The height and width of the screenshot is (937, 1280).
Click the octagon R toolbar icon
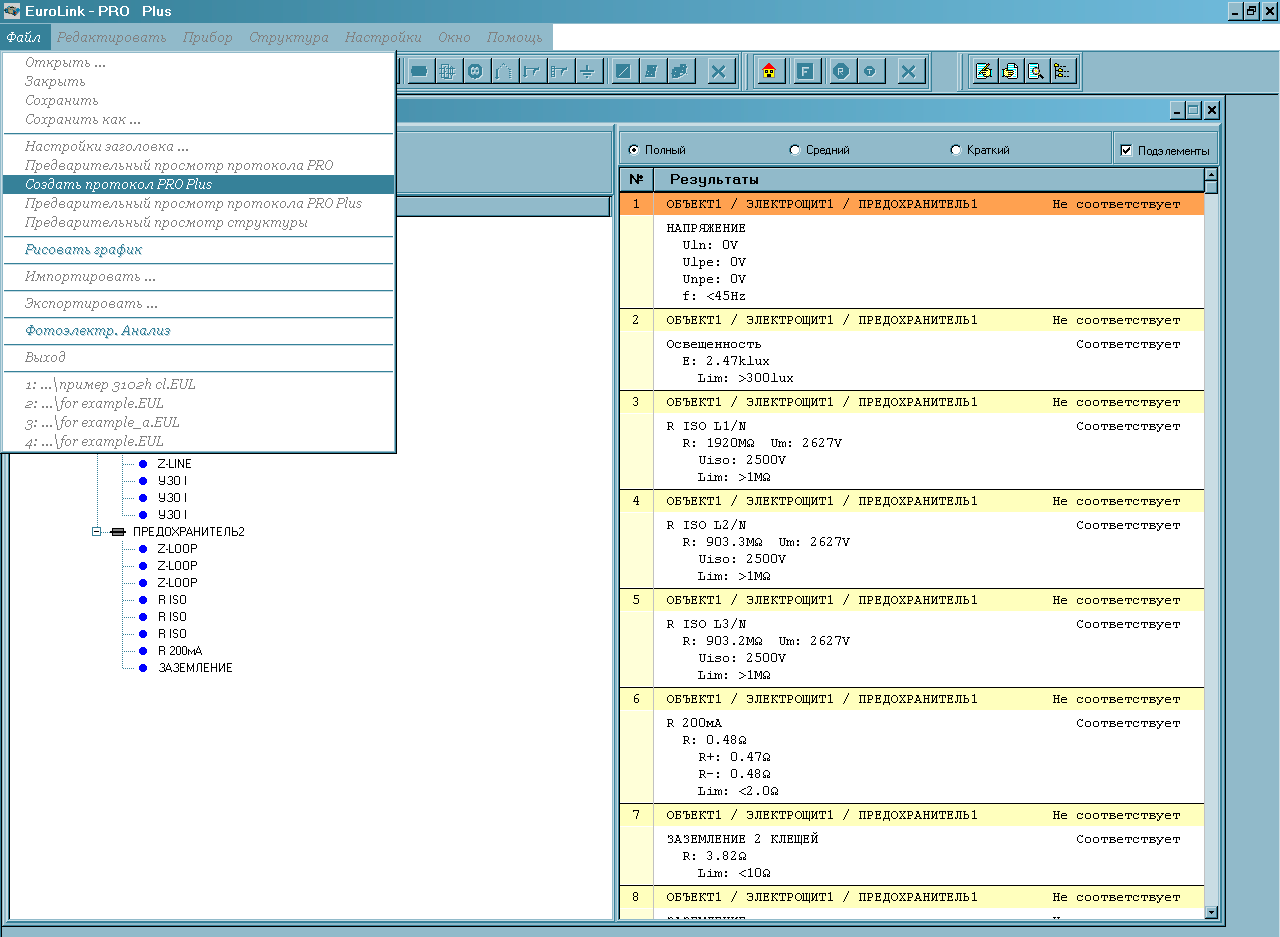(842, 72)
